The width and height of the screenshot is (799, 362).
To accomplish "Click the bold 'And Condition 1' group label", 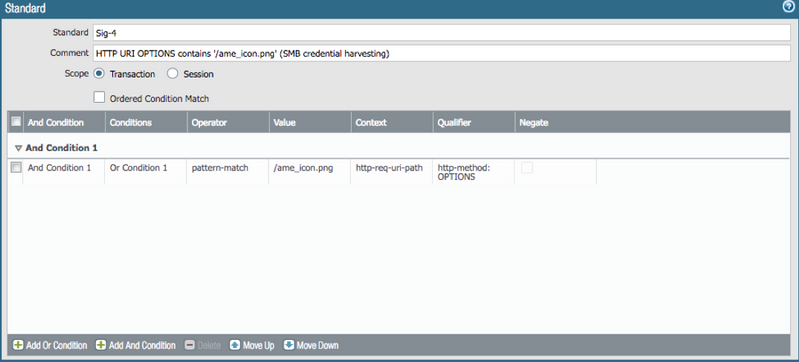I will tap(62, 148).
